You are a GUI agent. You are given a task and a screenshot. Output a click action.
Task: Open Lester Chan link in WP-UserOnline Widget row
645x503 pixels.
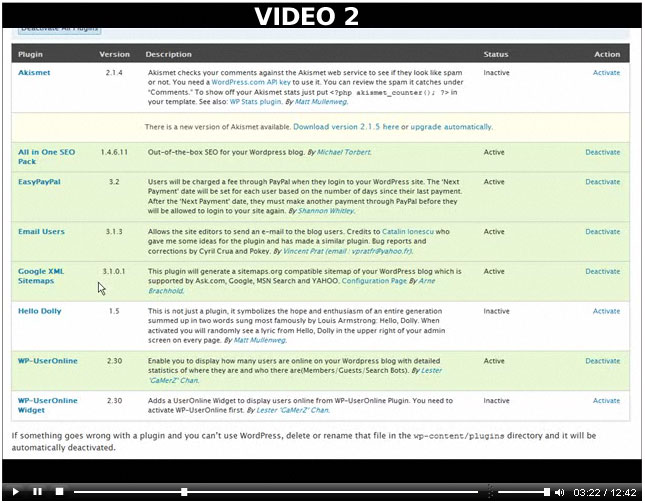click(x=293, y=410)
